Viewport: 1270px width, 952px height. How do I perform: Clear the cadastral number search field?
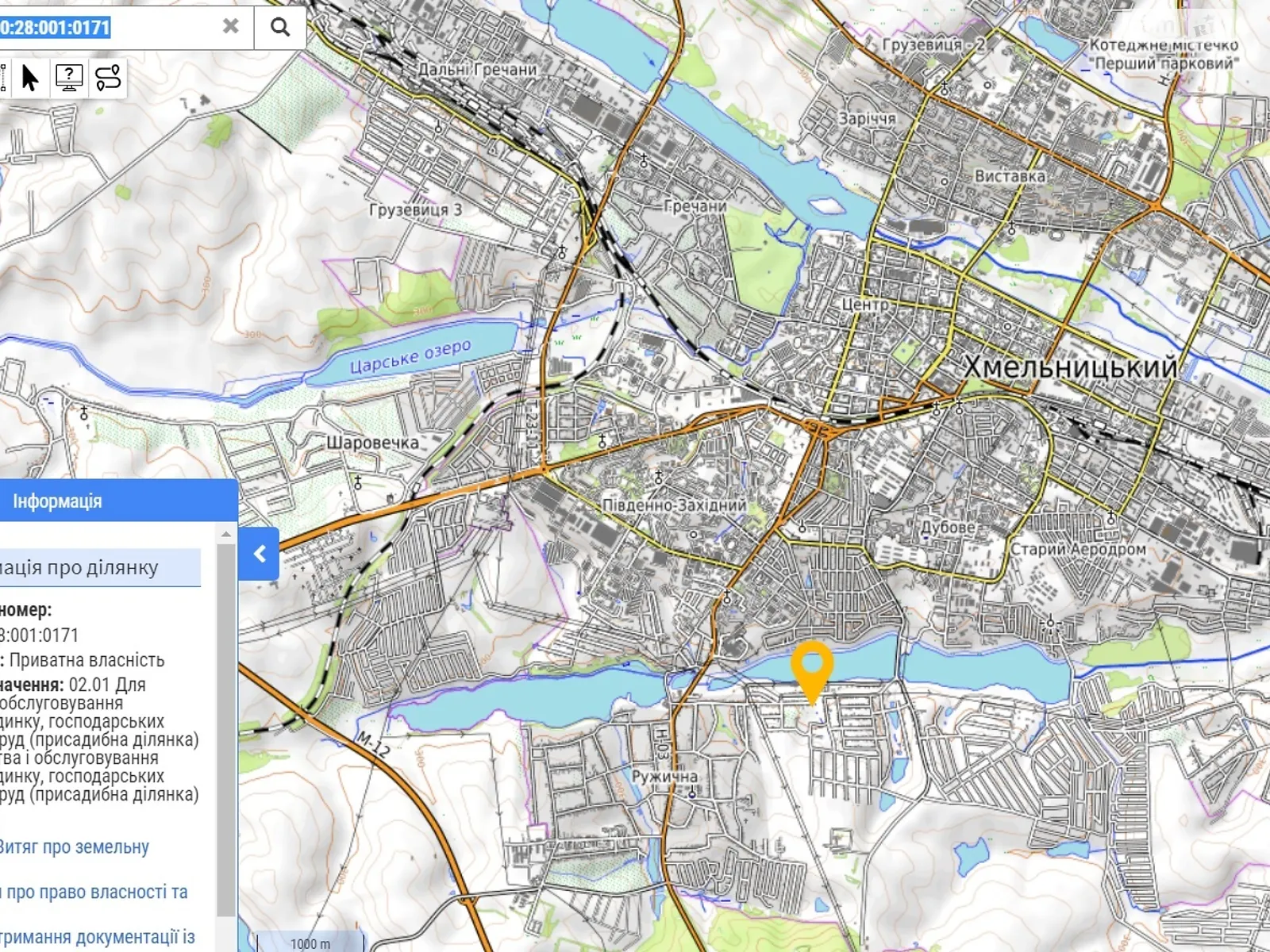point(230,26)
